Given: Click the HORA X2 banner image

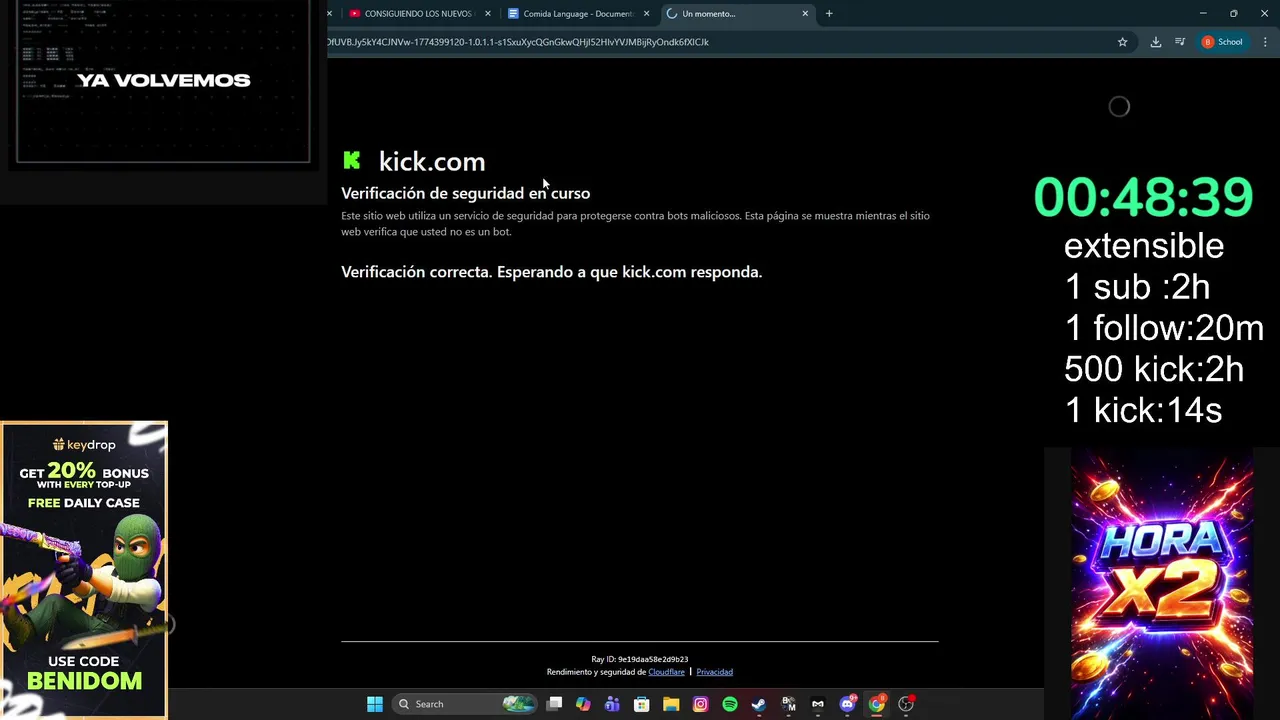Looking at the screenshot, I should click(x=1162, y=585).
